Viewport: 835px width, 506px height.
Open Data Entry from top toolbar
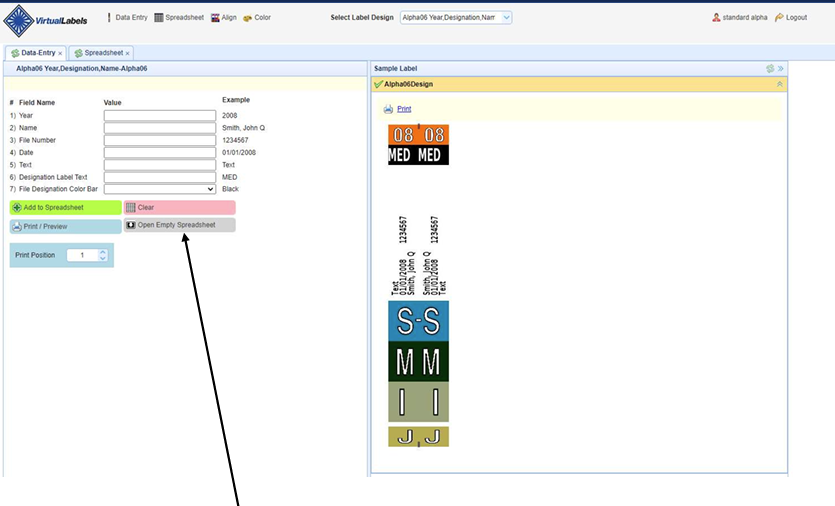tap(127, 18)
